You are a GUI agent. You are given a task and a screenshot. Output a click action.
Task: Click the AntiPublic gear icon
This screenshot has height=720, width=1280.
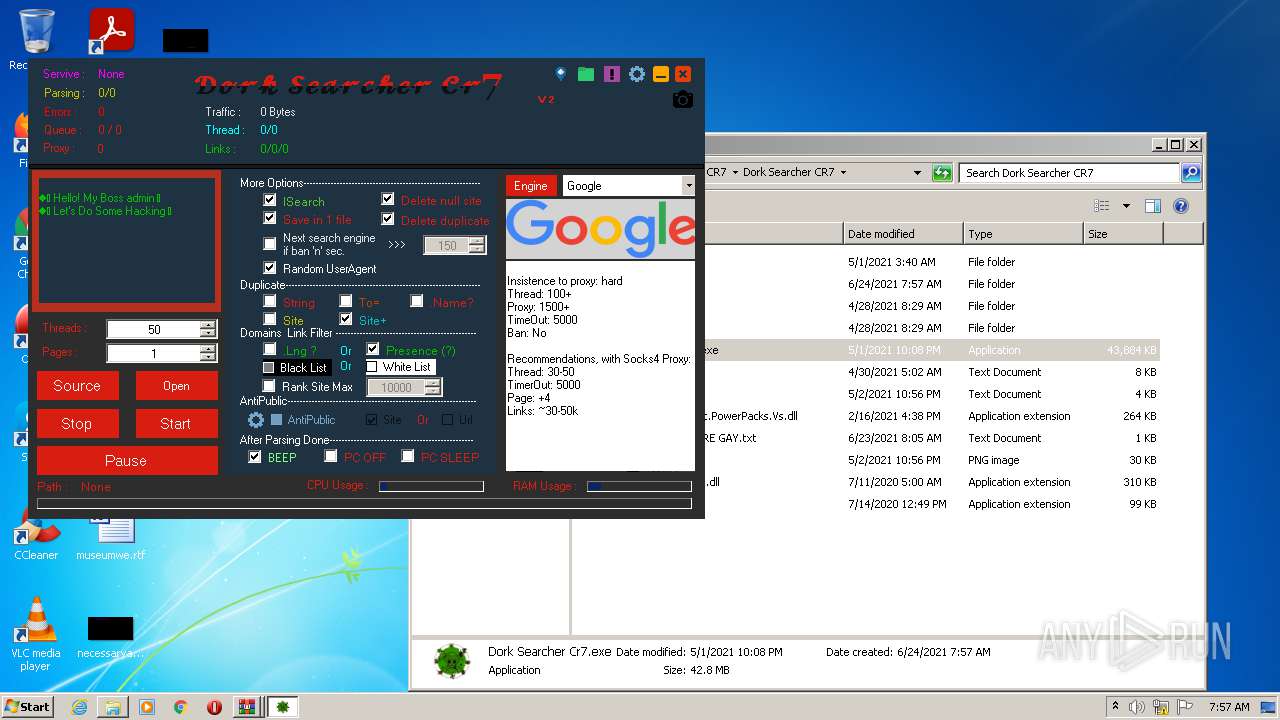(x=256, y=420)
